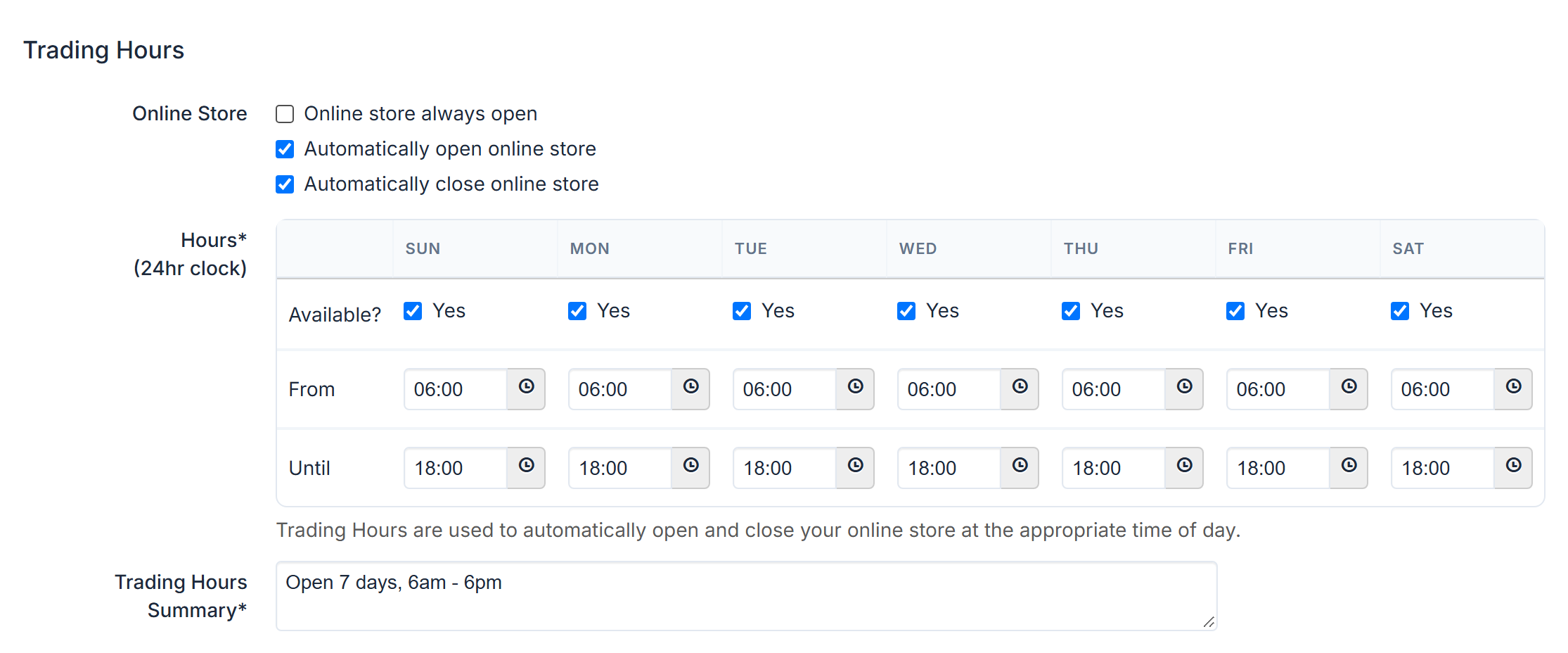Click the 'Trading Hours' section heading
The height and width of the screenshot is (653, 1568).
pos(103,50)
